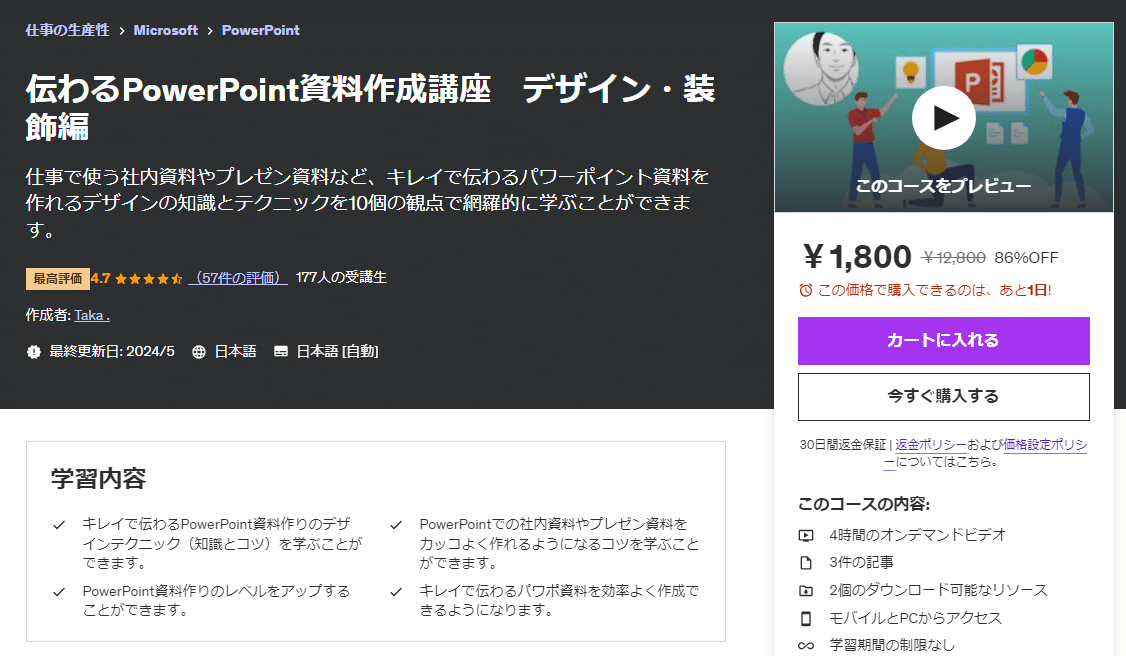Click the 最高評価 badge
Screen dimensions: 1126x656
[57, 278]
